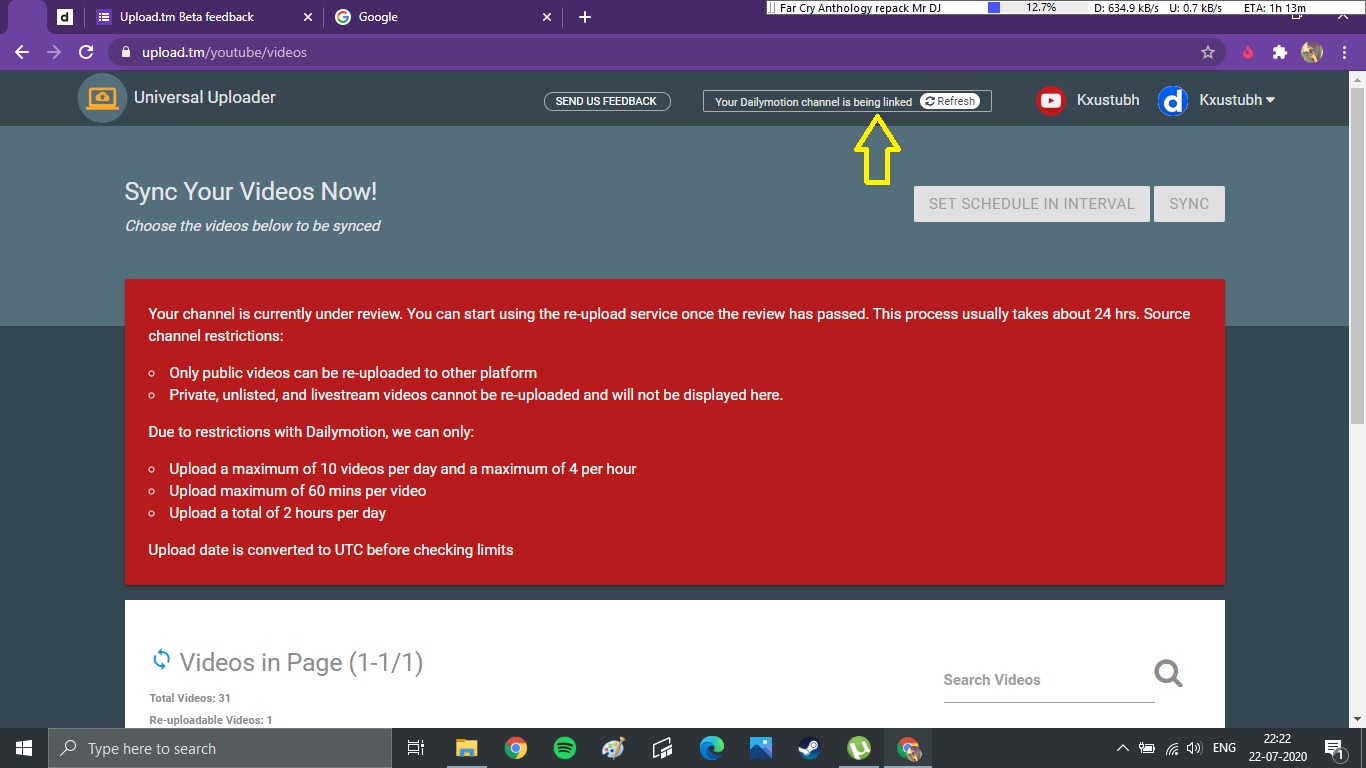This screenshot has height=768, width=1366.
Task: Click the Windows taskbar search box
Action: tap(220, 748)
